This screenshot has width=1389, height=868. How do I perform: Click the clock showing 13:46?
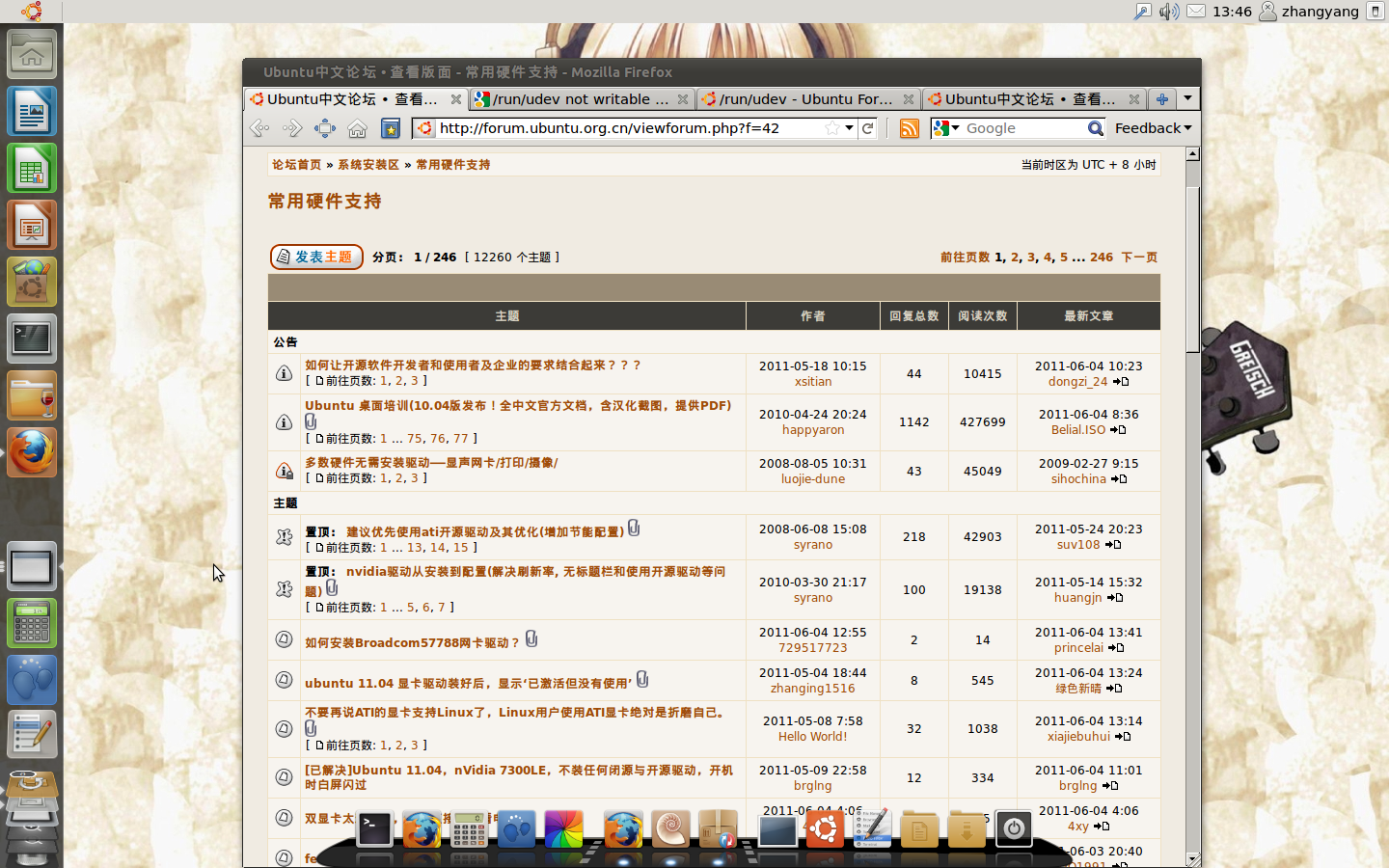(1232, 12)
